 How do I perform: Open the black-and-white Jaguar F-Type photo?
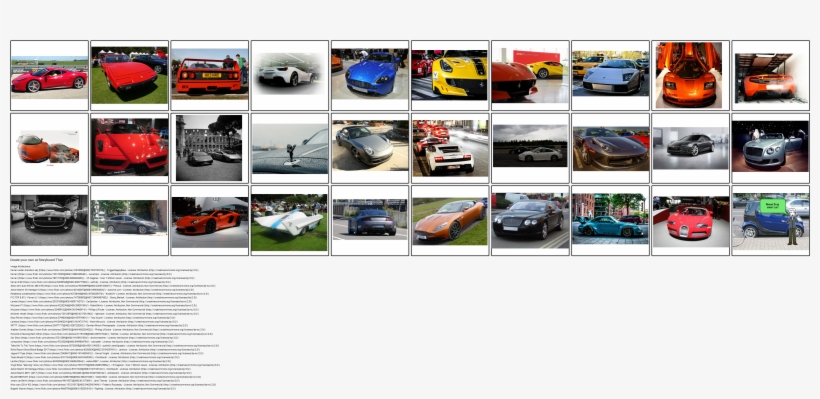click(x=49, y=220)
